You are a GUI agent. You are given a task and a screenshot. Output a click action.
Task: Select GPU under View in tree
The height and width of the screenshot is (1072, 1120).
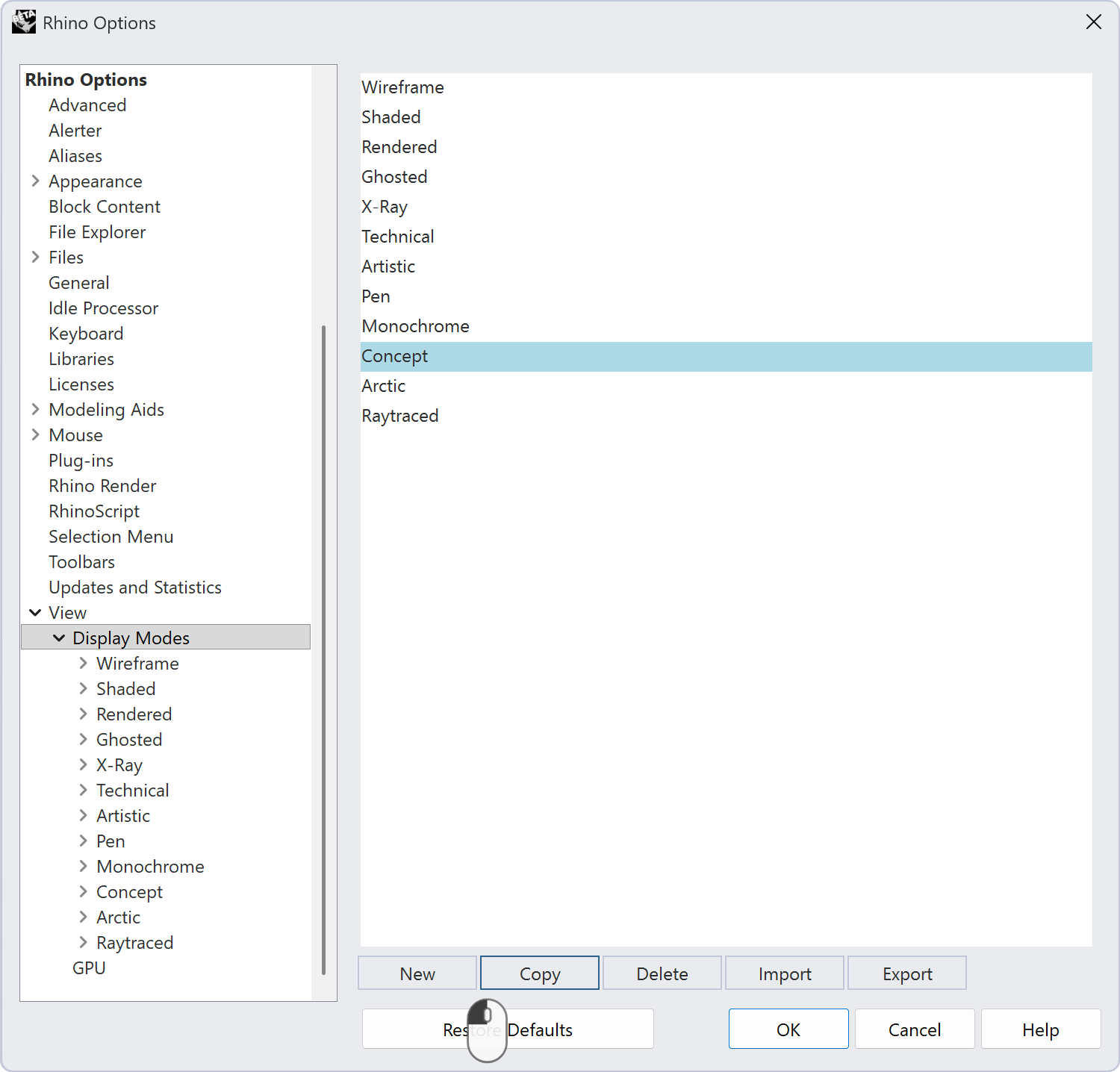(x=89, y=968)
